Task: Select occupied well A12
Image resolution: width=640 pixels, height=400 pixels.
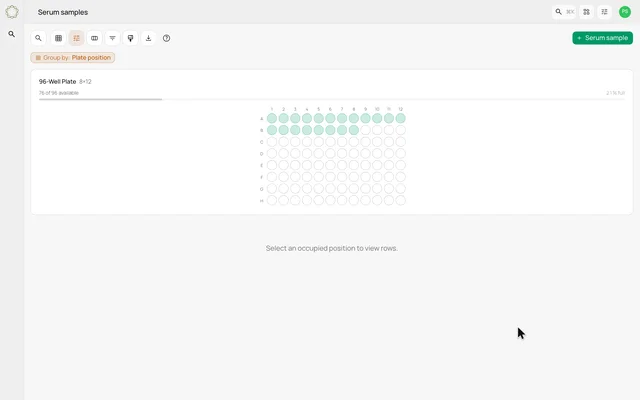Action: (x=400, y=118)
